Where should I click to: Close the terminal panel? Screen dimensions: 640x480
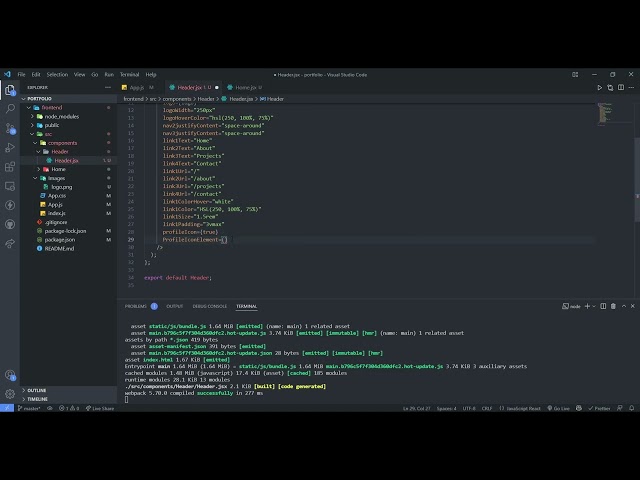pos(633,306)
